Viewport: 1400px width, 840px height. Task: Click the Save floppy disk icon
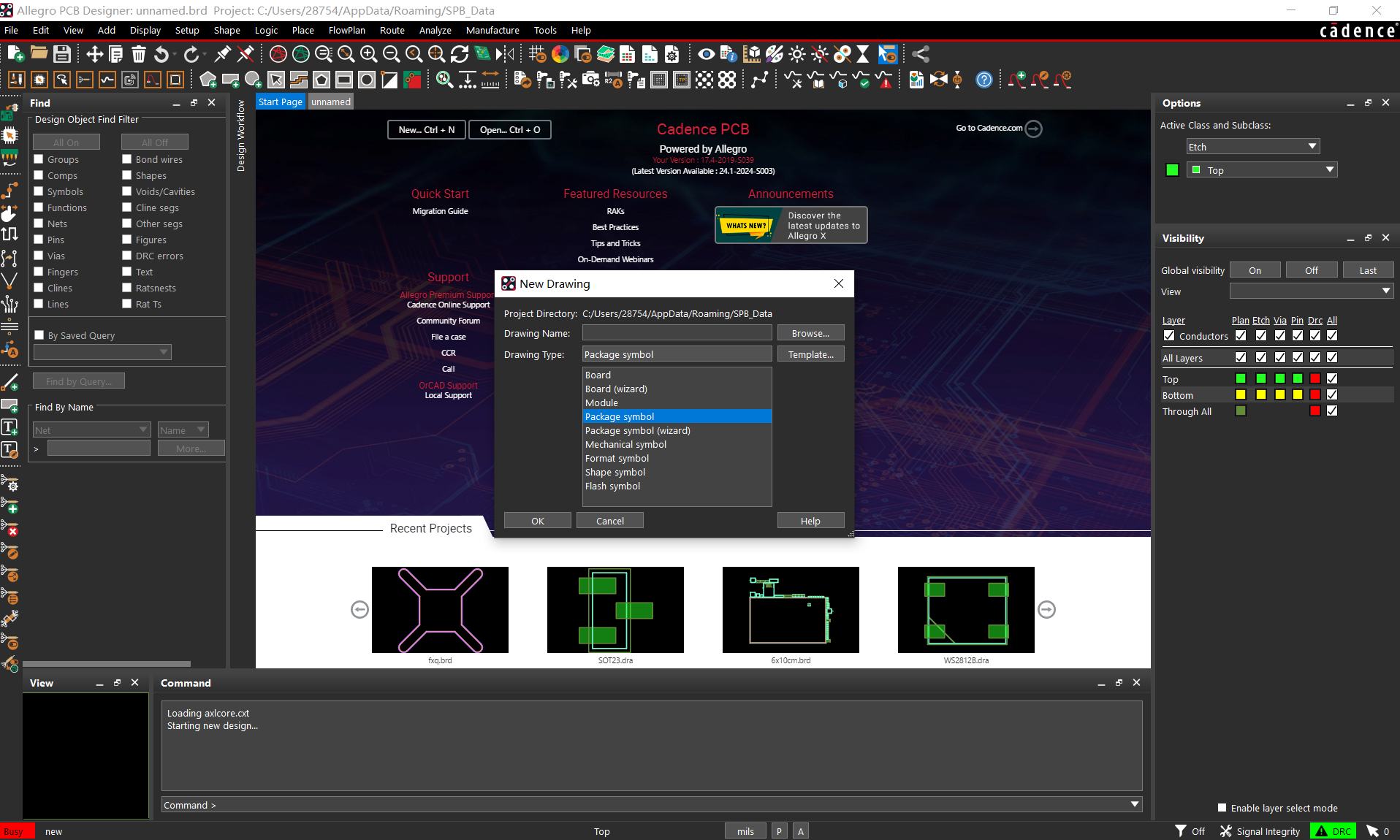pos(62,54)
